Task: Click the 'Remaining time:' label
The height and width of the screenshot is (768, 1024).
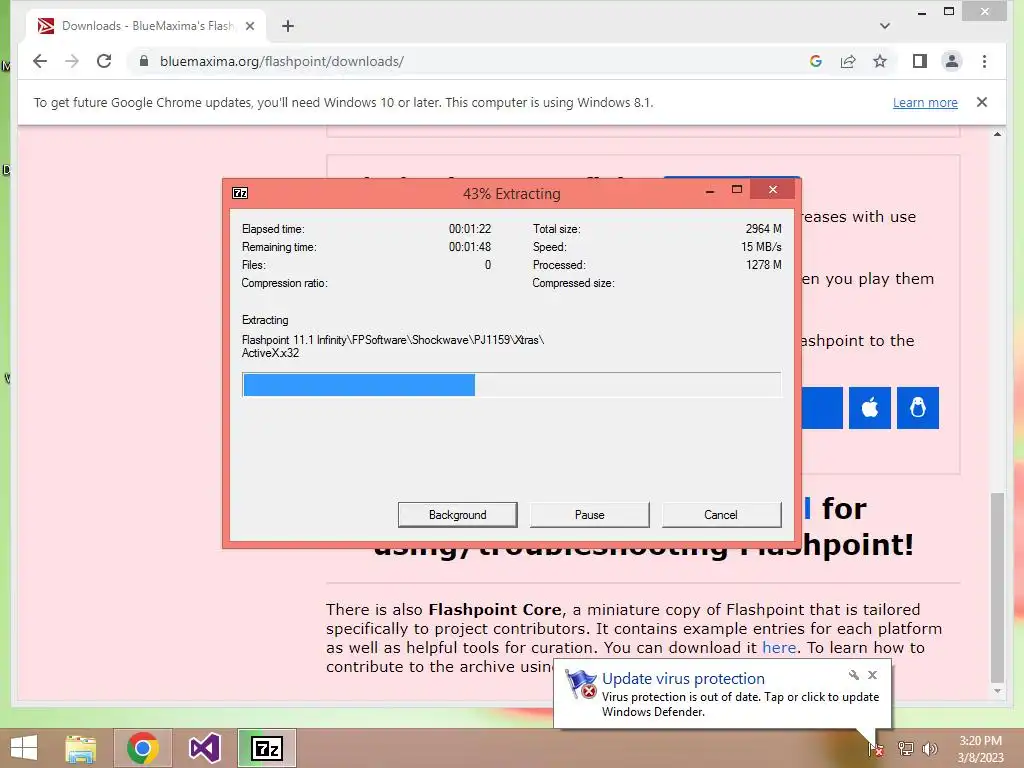Action: pos(279,247)
